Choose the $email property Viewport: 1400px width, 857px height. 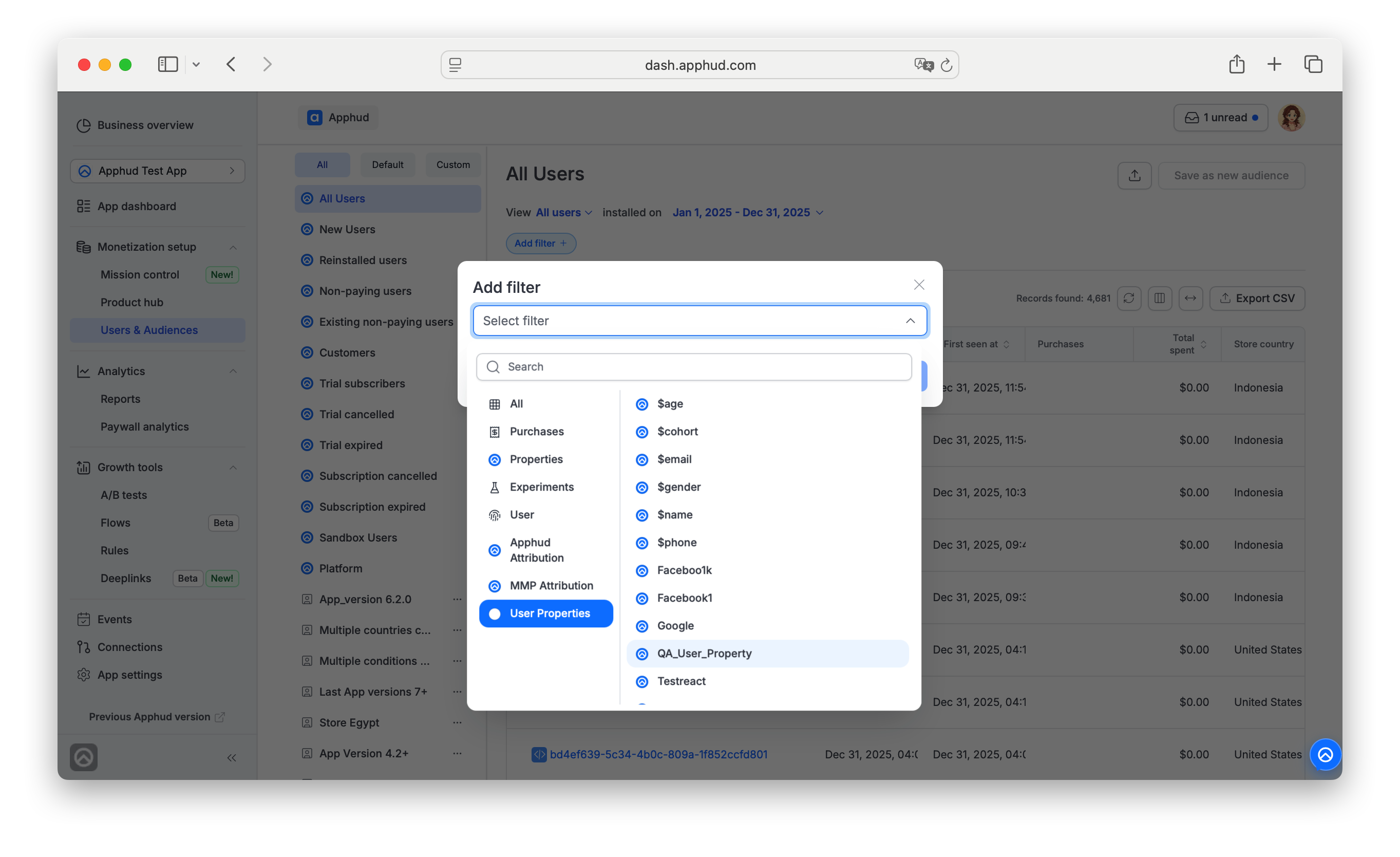(x=767, y=459)
